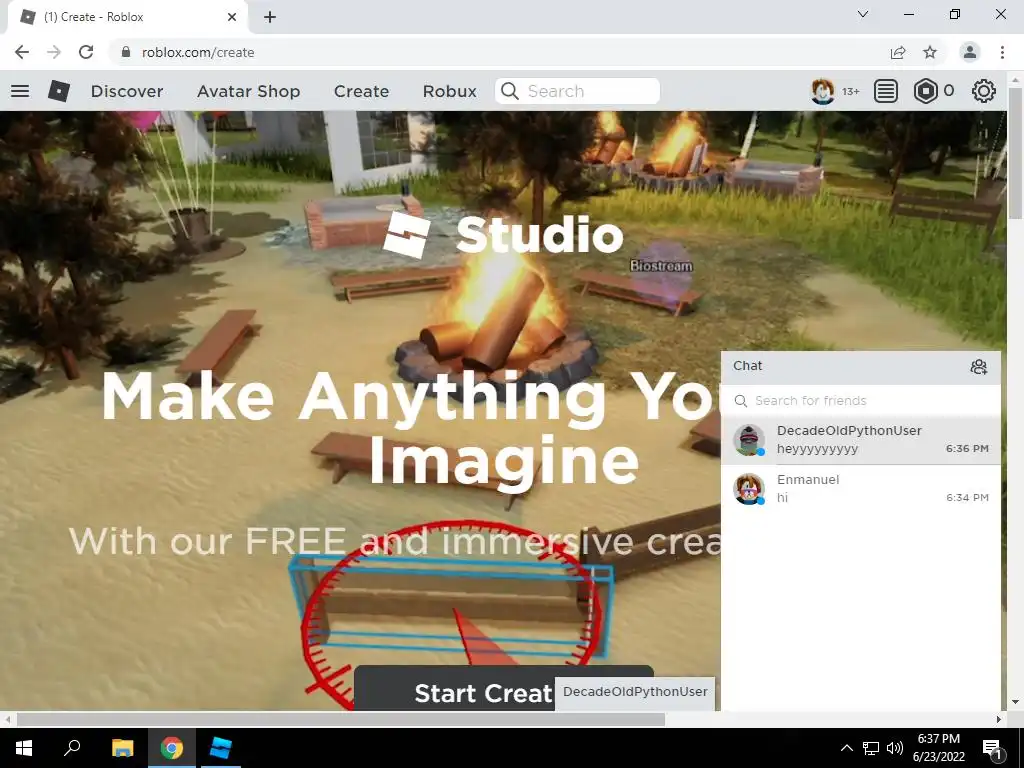Open the Chrome three-dot menu
This screenshot has height=768, width=1024.
coord(1002,52)
